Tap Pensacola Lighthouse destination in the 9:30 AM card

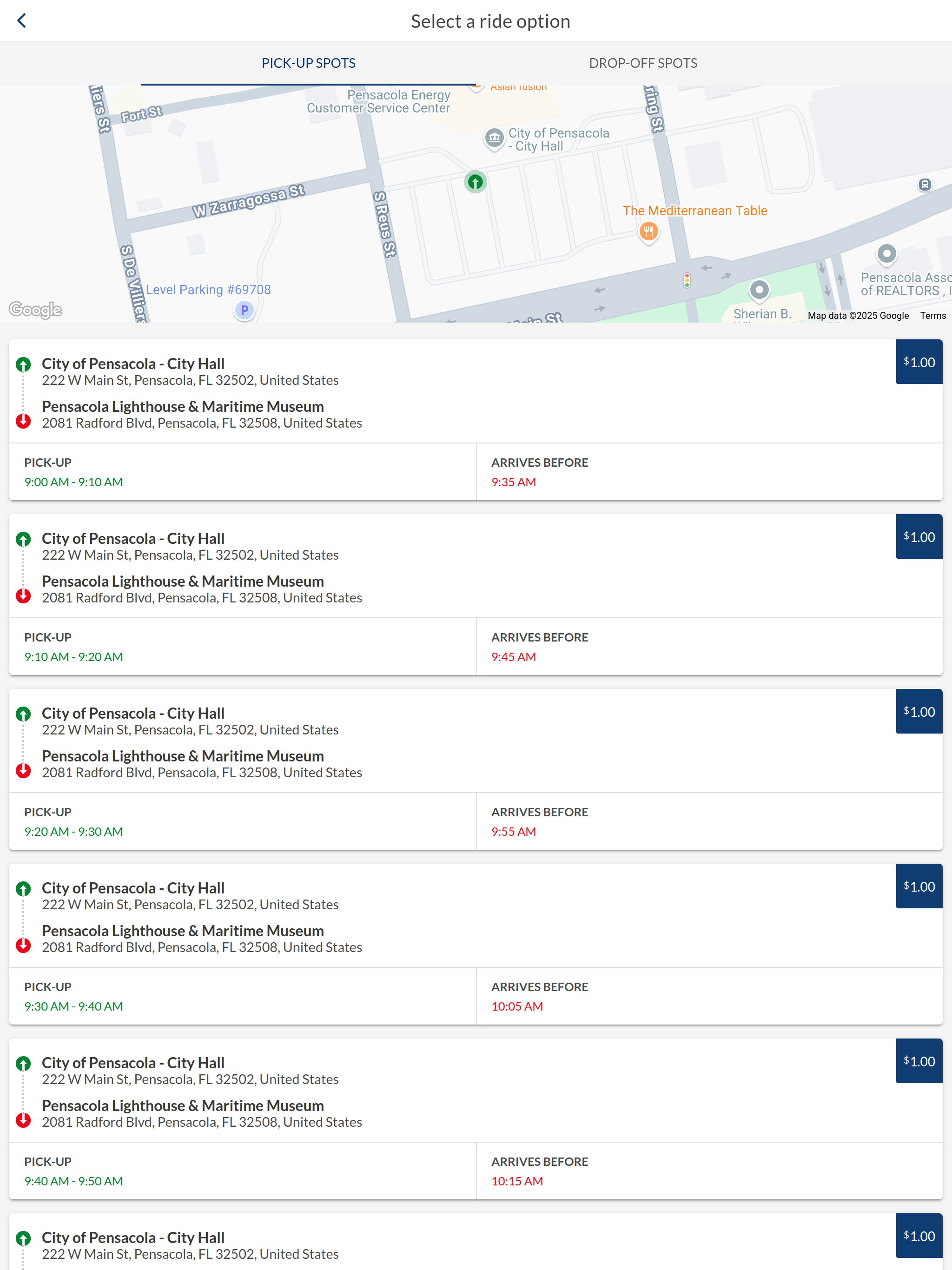pyautogui.click(x=183, y=931)
